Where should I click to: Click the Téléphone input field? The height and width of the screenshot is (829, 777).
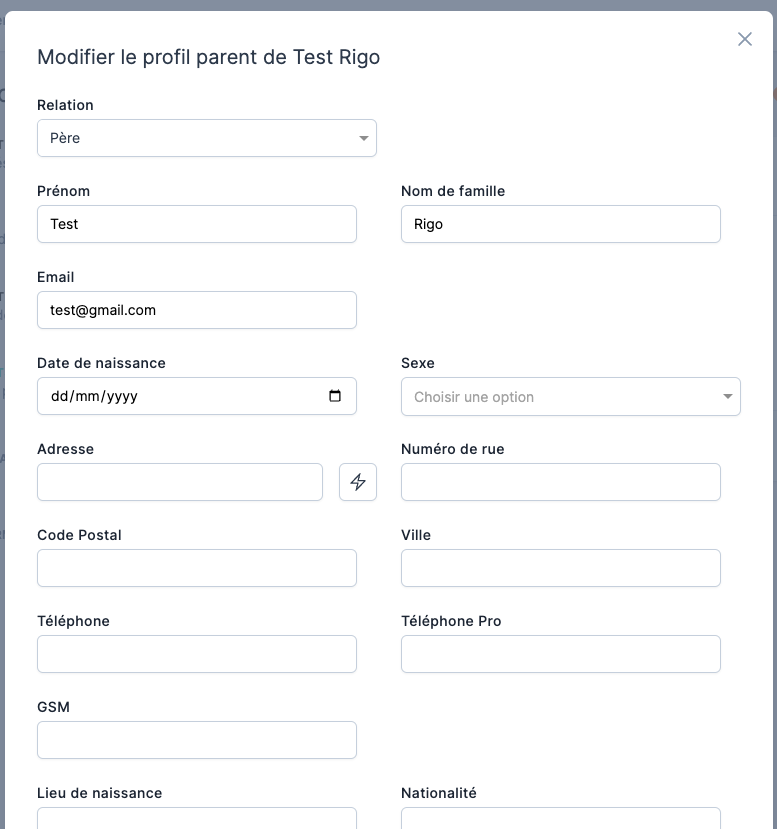click(x=196, y=654)
